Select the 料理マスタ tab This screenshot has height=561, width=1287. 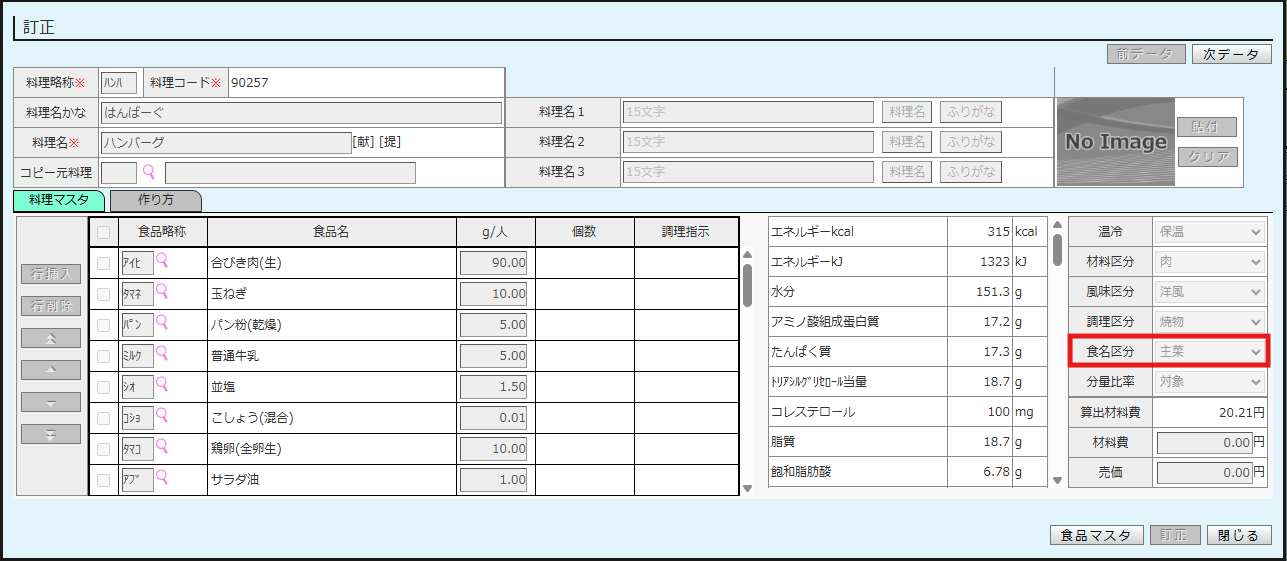(59, 200)
